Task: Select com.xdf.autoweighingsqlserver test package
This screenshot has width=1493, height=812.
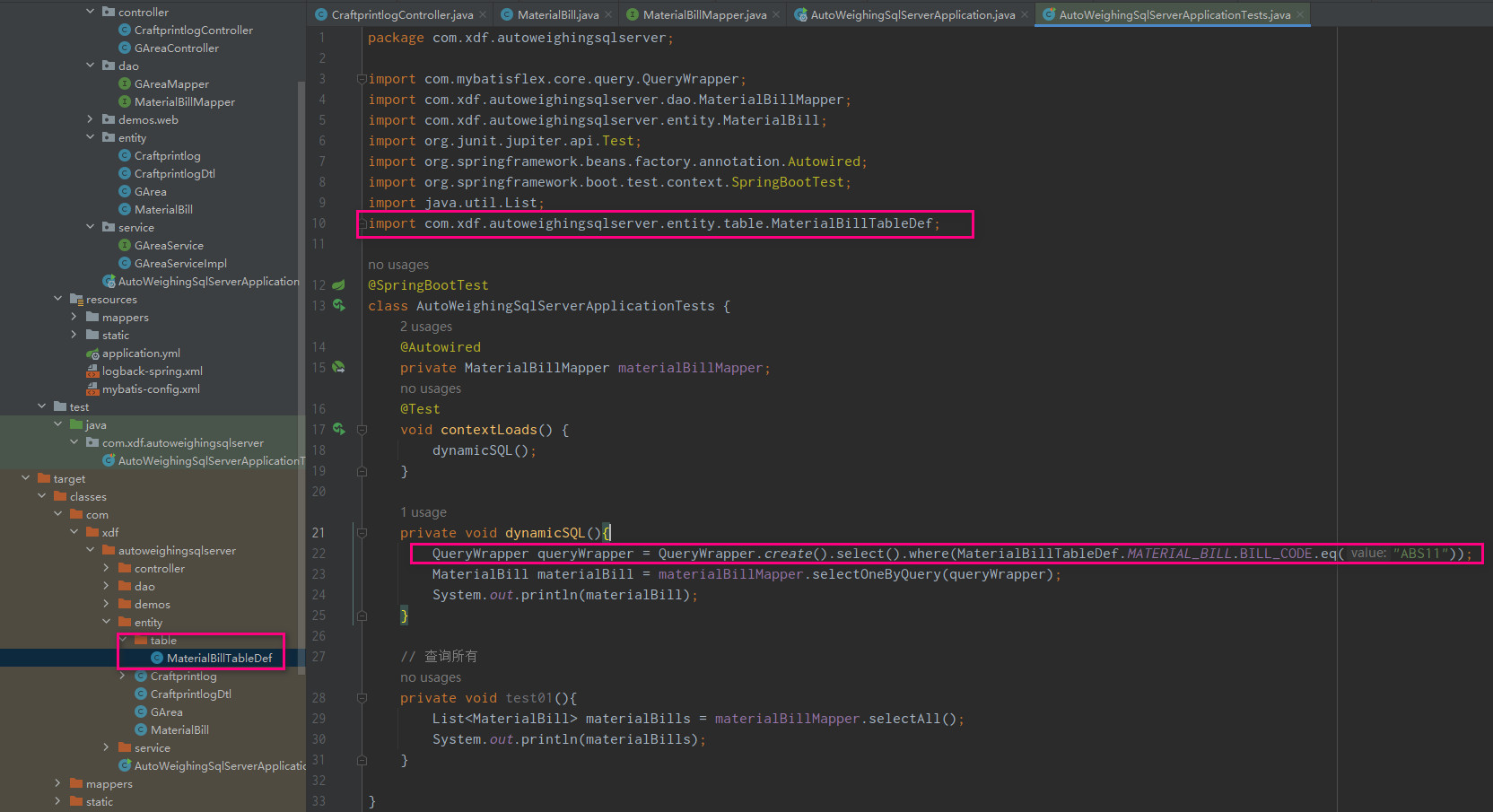Action: coord(182,443)
